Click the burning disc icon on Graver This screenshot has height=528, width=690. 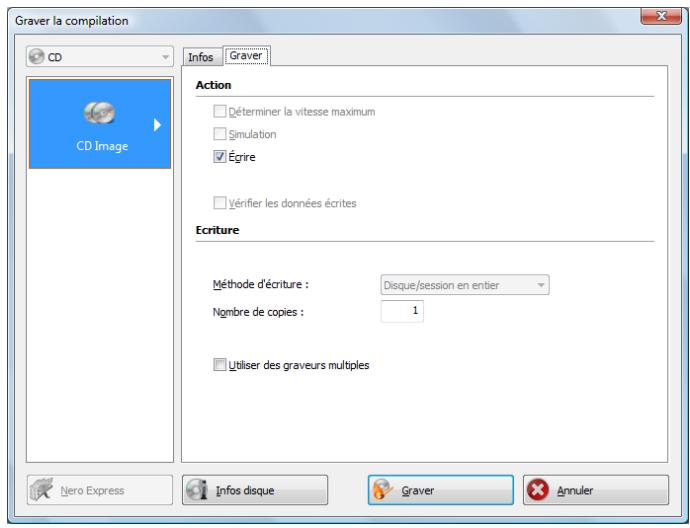(x=382, y=490)
